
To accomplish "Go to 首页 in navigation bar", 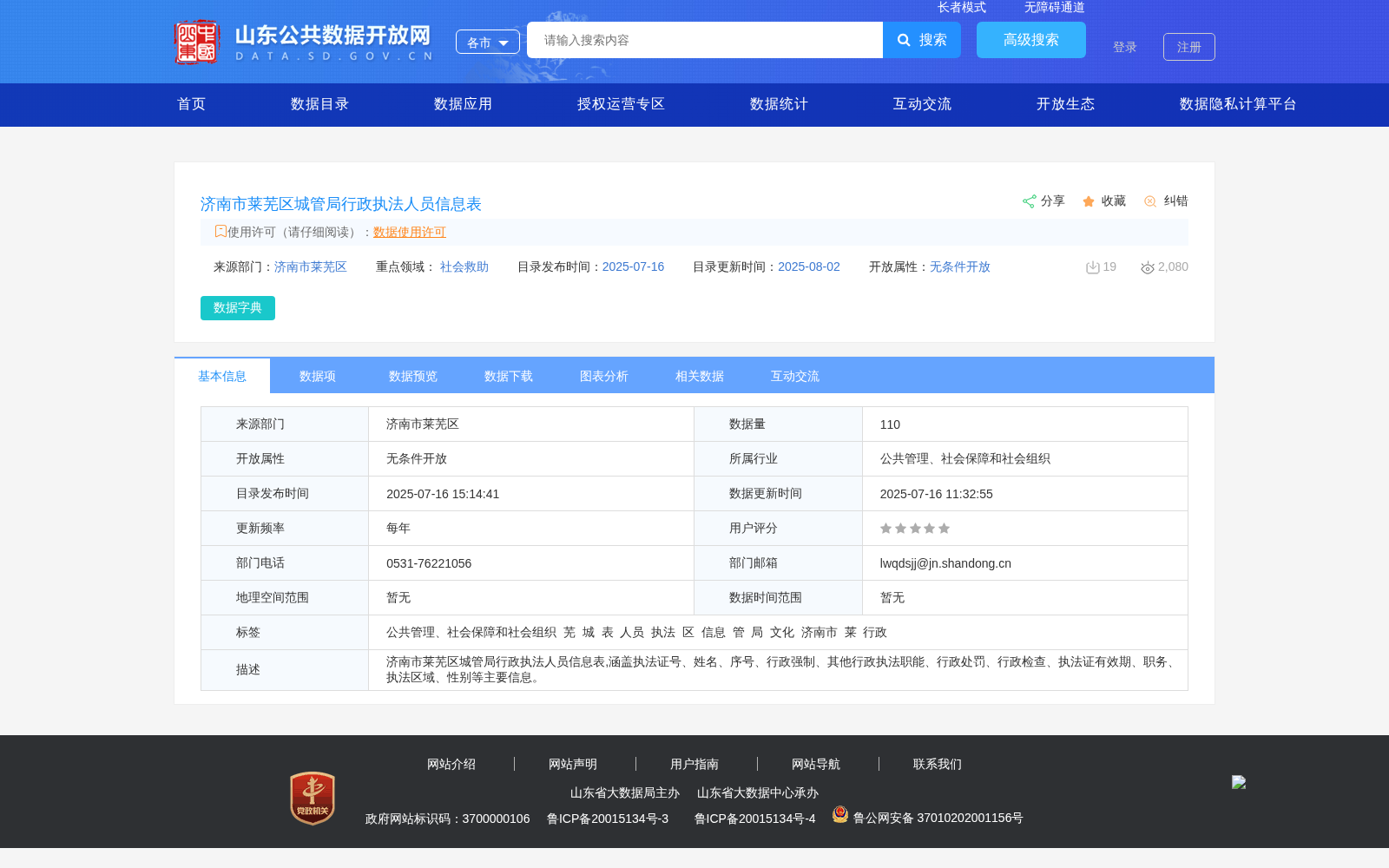I will tap(192, 104).
